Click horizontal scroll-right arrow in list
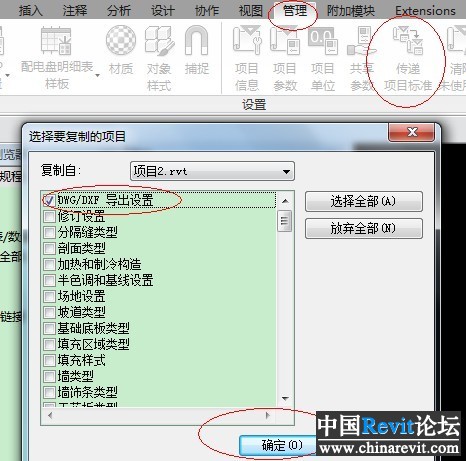Image resolution: width=466 pixels, height=461 pixels. click(x=268, y=415)
